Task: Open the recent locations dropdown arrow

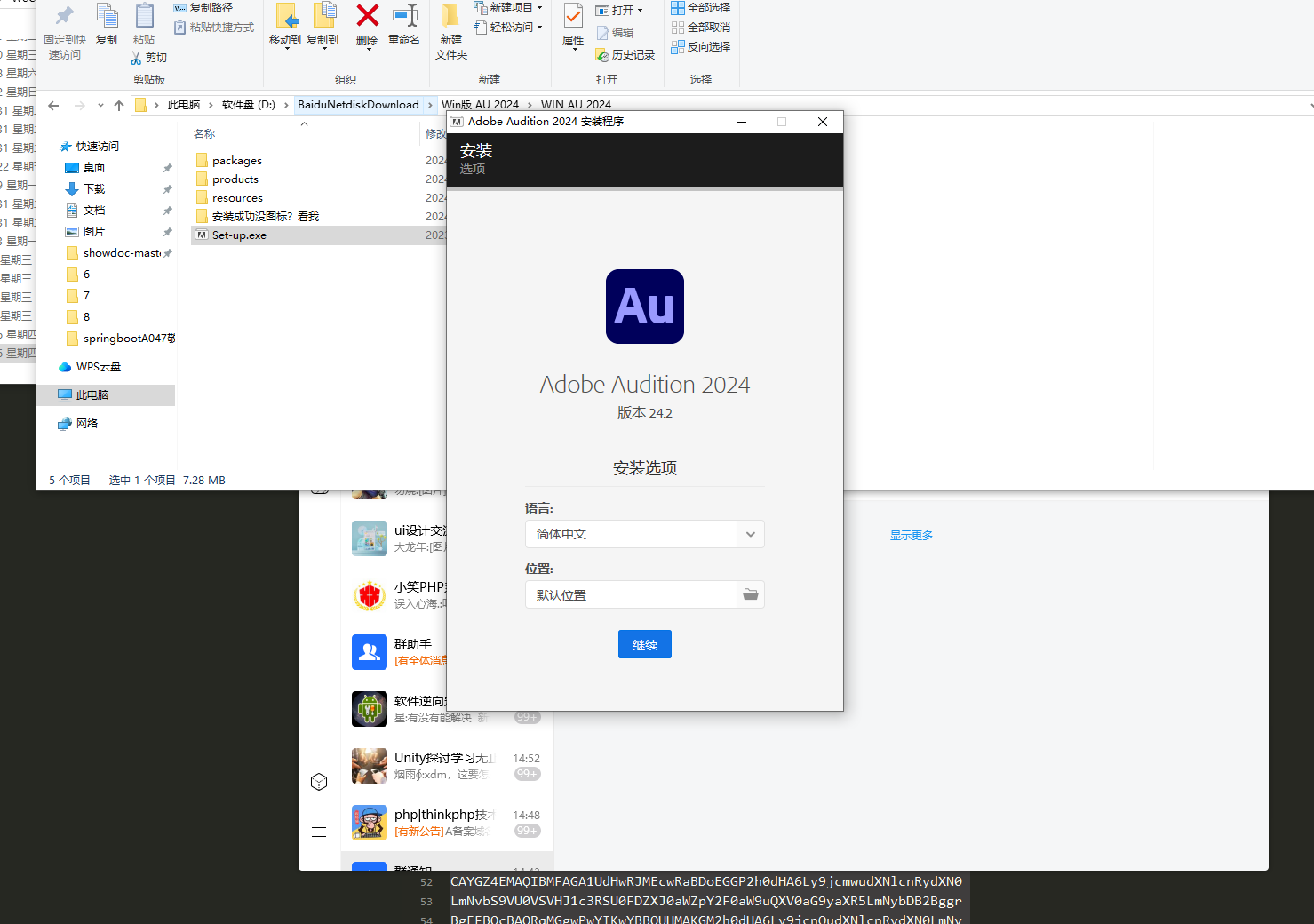Action: [x=100, y=105]
